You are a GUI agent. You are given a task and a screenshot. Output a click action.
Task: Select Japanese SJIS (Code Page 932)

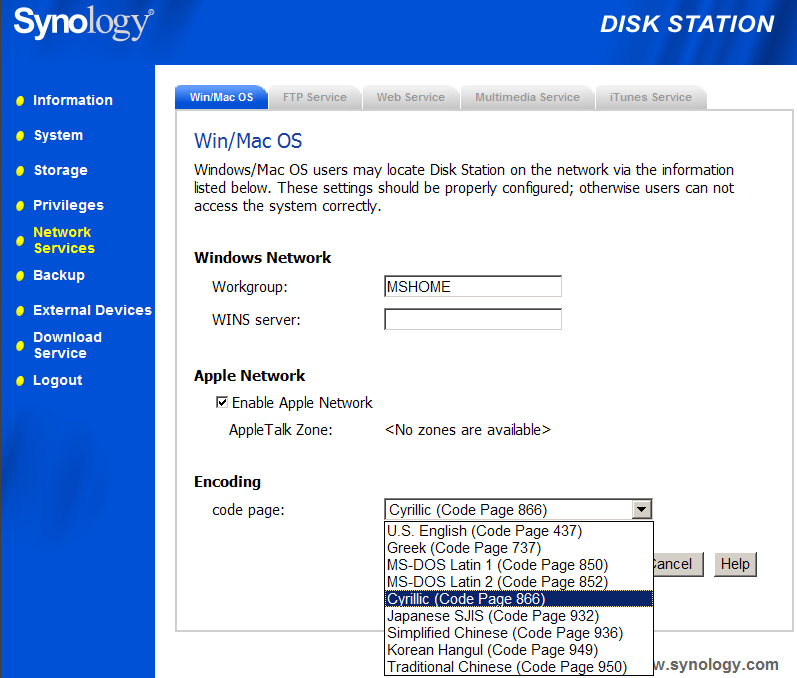click(x=519, y=616)
